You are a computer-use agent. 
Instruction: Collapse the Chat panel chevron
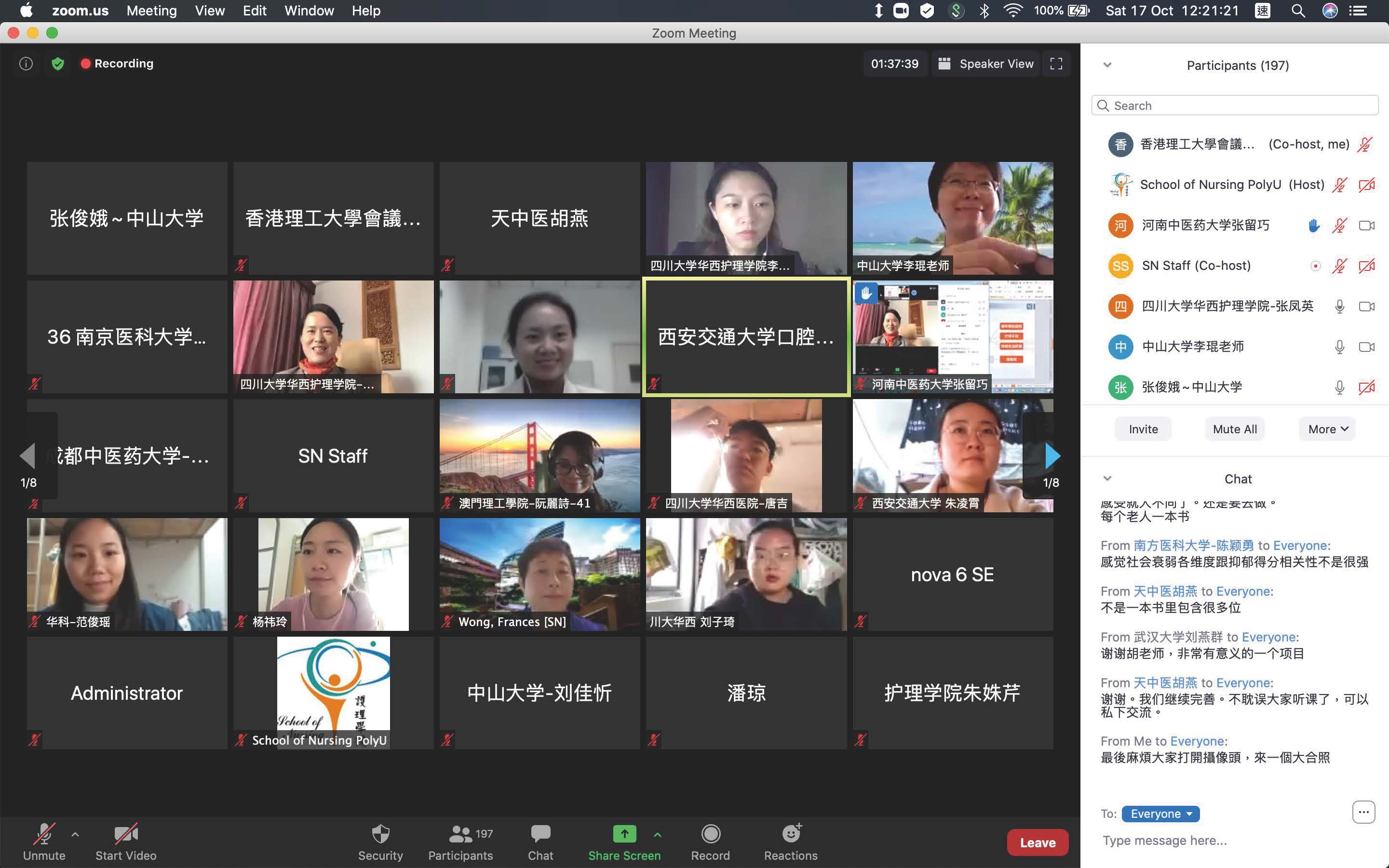pos(1107,478)
